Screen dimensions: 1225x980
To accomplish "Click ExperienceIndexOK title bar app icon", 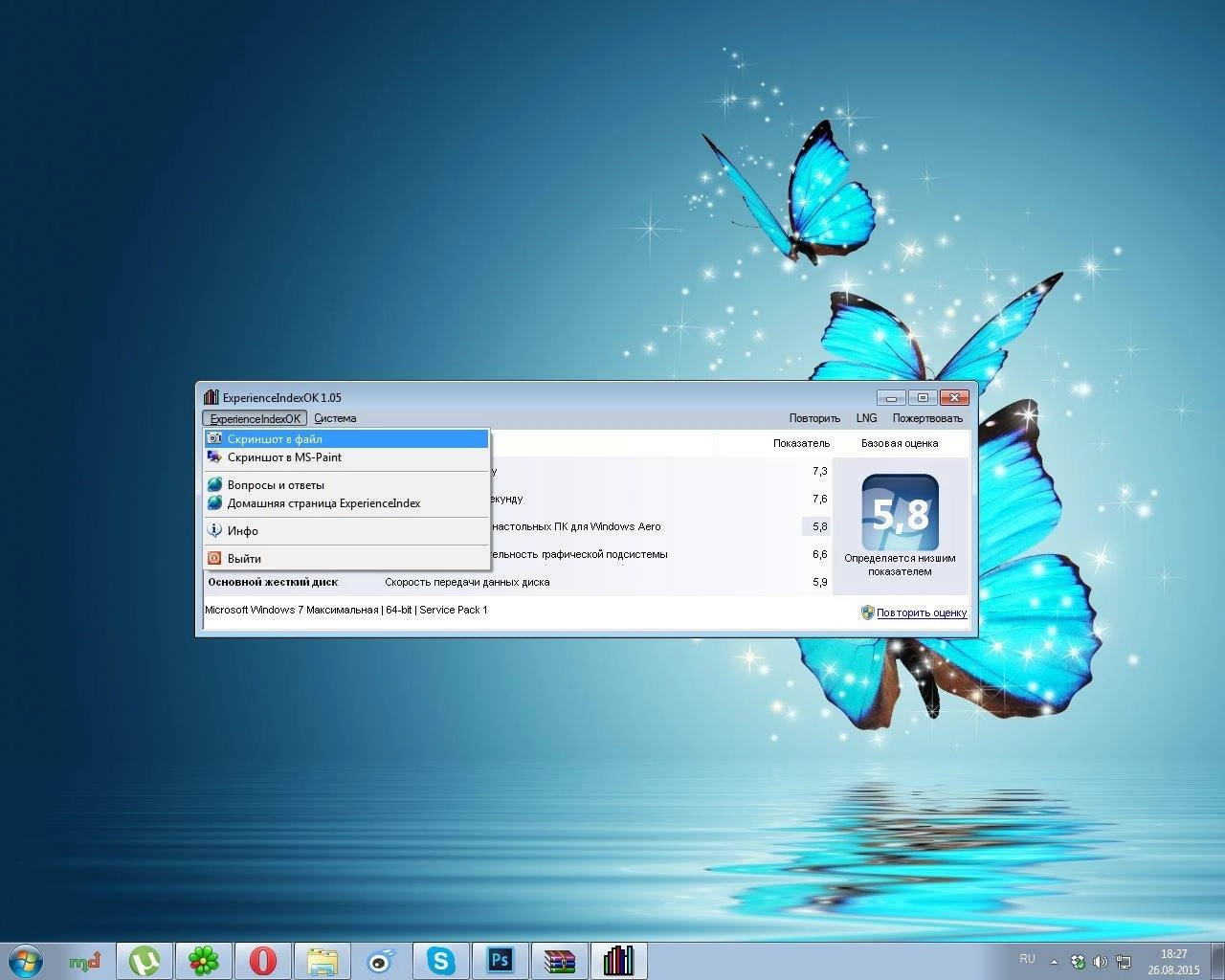I will (x=211, y=397).
